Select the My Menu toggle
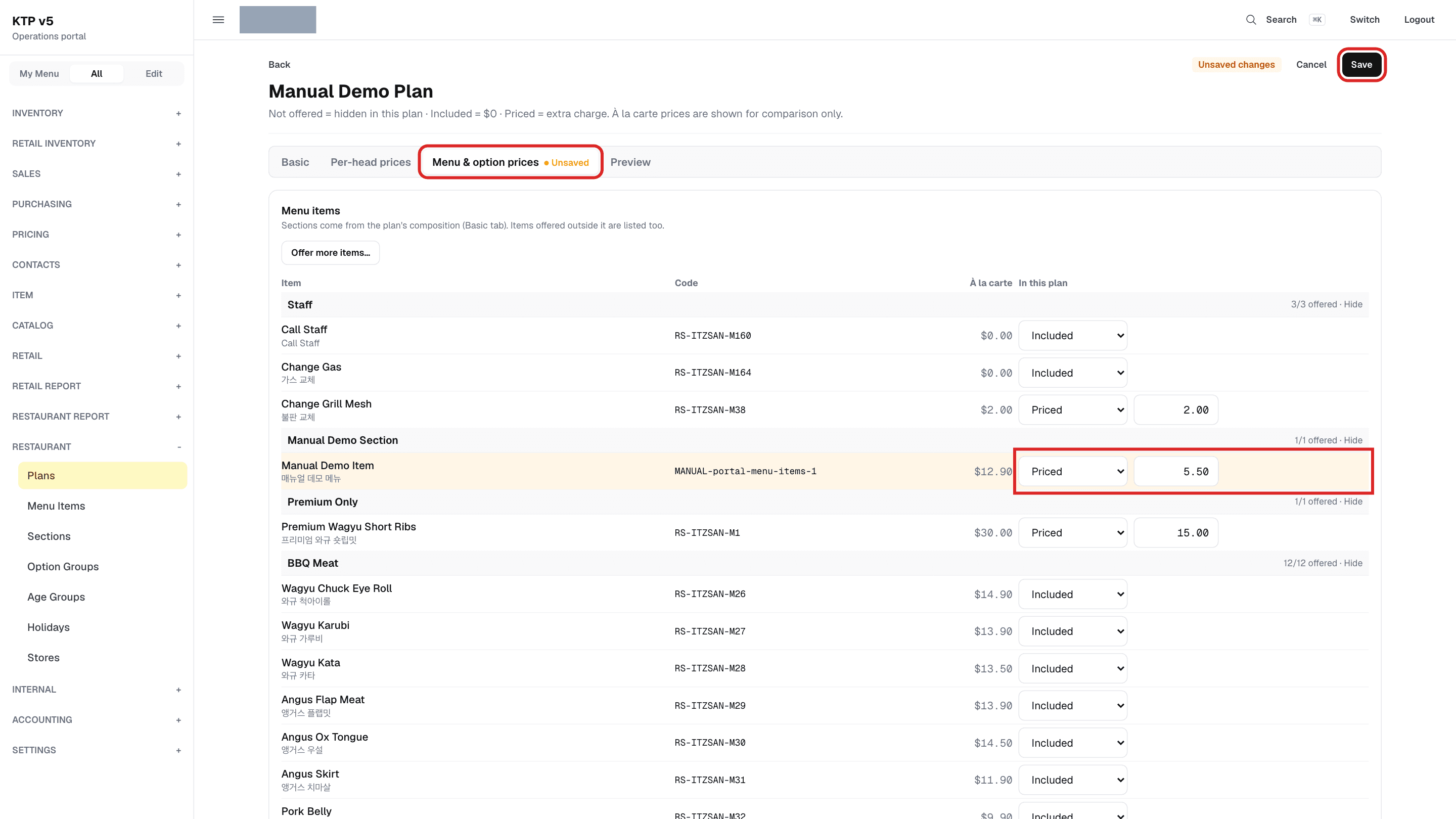The width and height of the screenshot is (1456, 819). coord(39,73)
